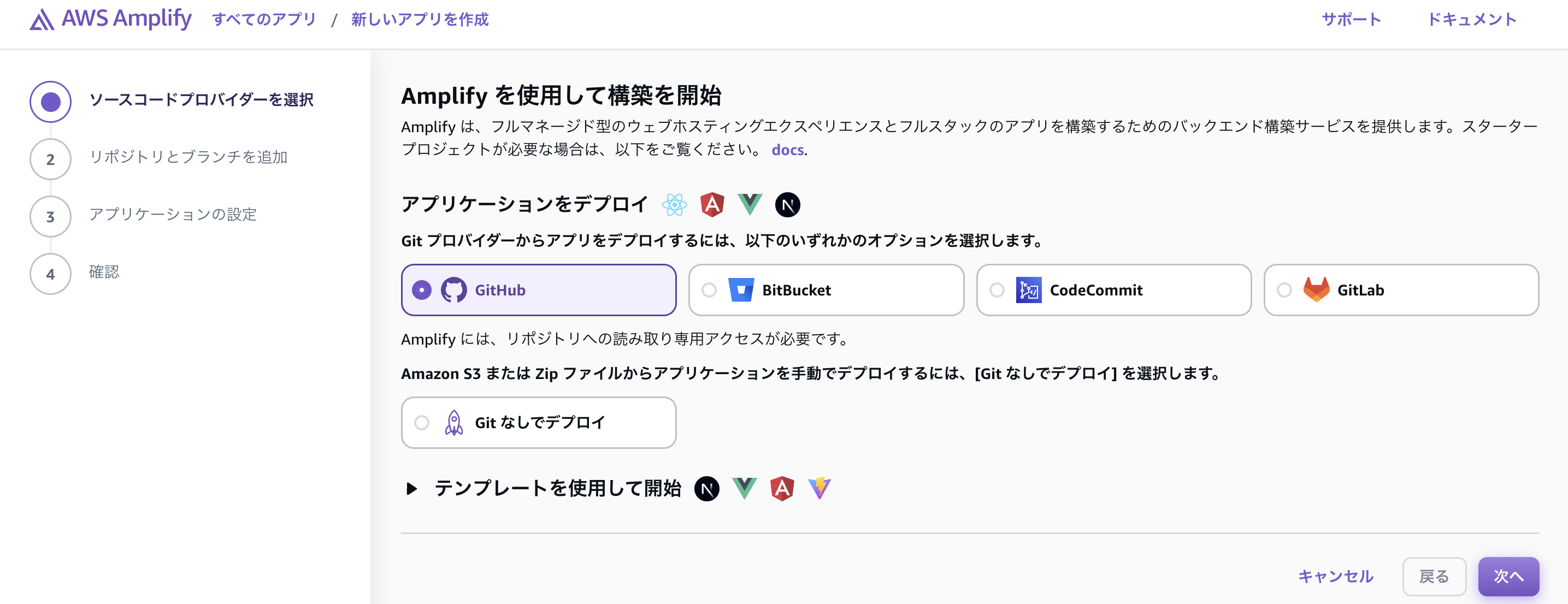Screen dimensions: 1568x604
Task: Click the AWS Amplify logo icon
Action: point(42,20)
